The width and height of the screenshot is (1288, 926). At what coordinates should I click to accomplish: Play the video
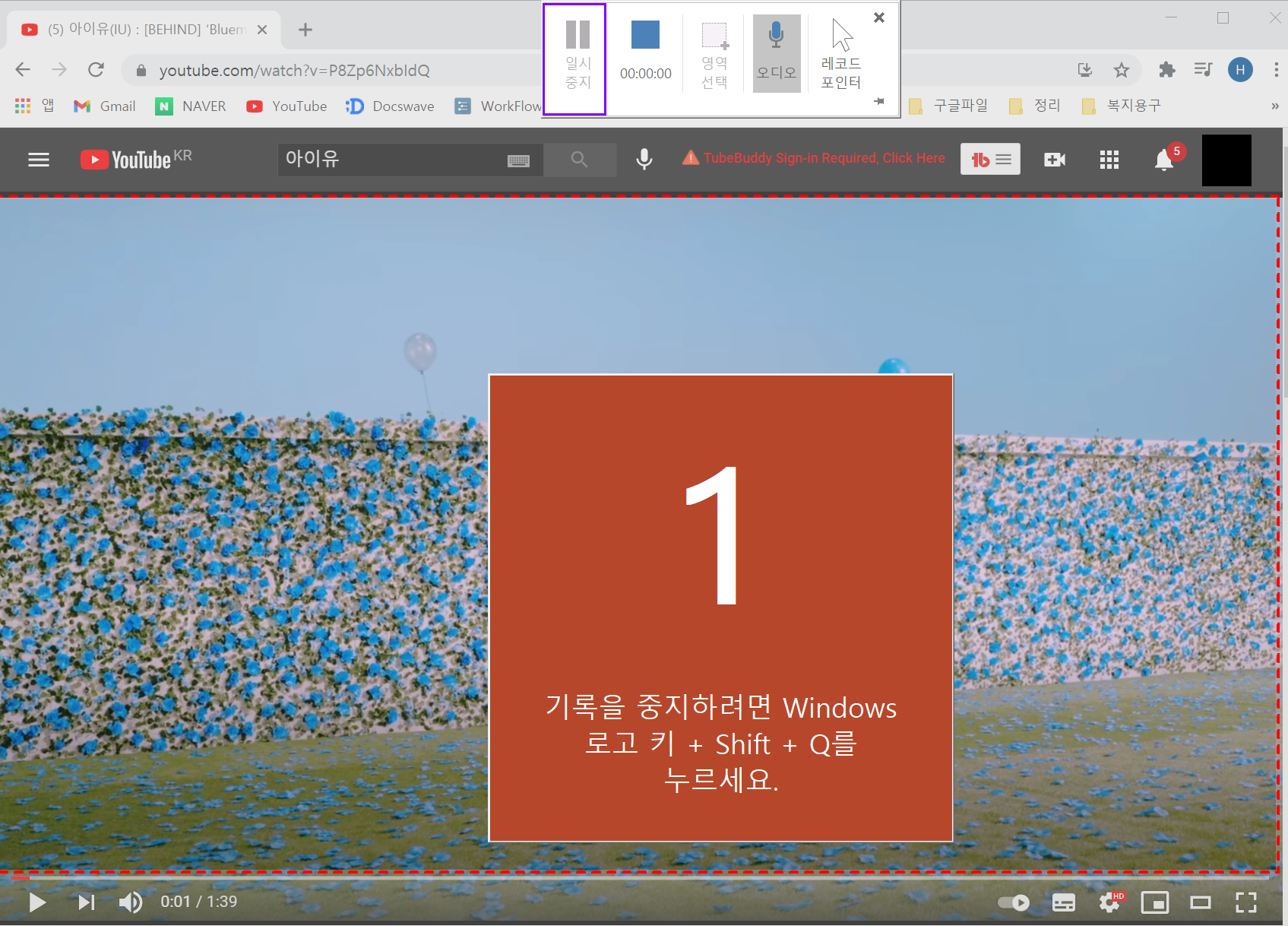37,902
